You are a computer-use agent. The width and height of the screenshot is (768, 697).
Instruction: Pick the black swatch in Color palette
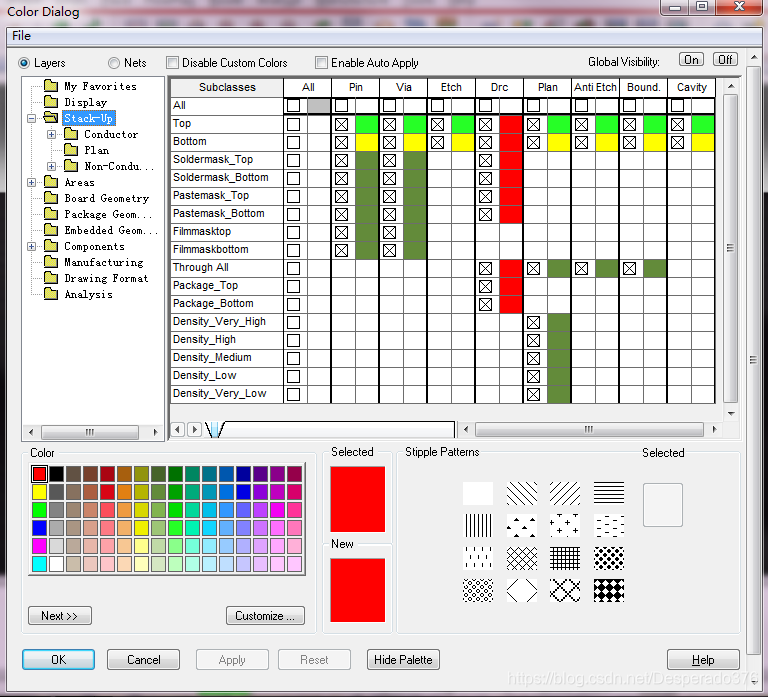[x=56, y=474]
